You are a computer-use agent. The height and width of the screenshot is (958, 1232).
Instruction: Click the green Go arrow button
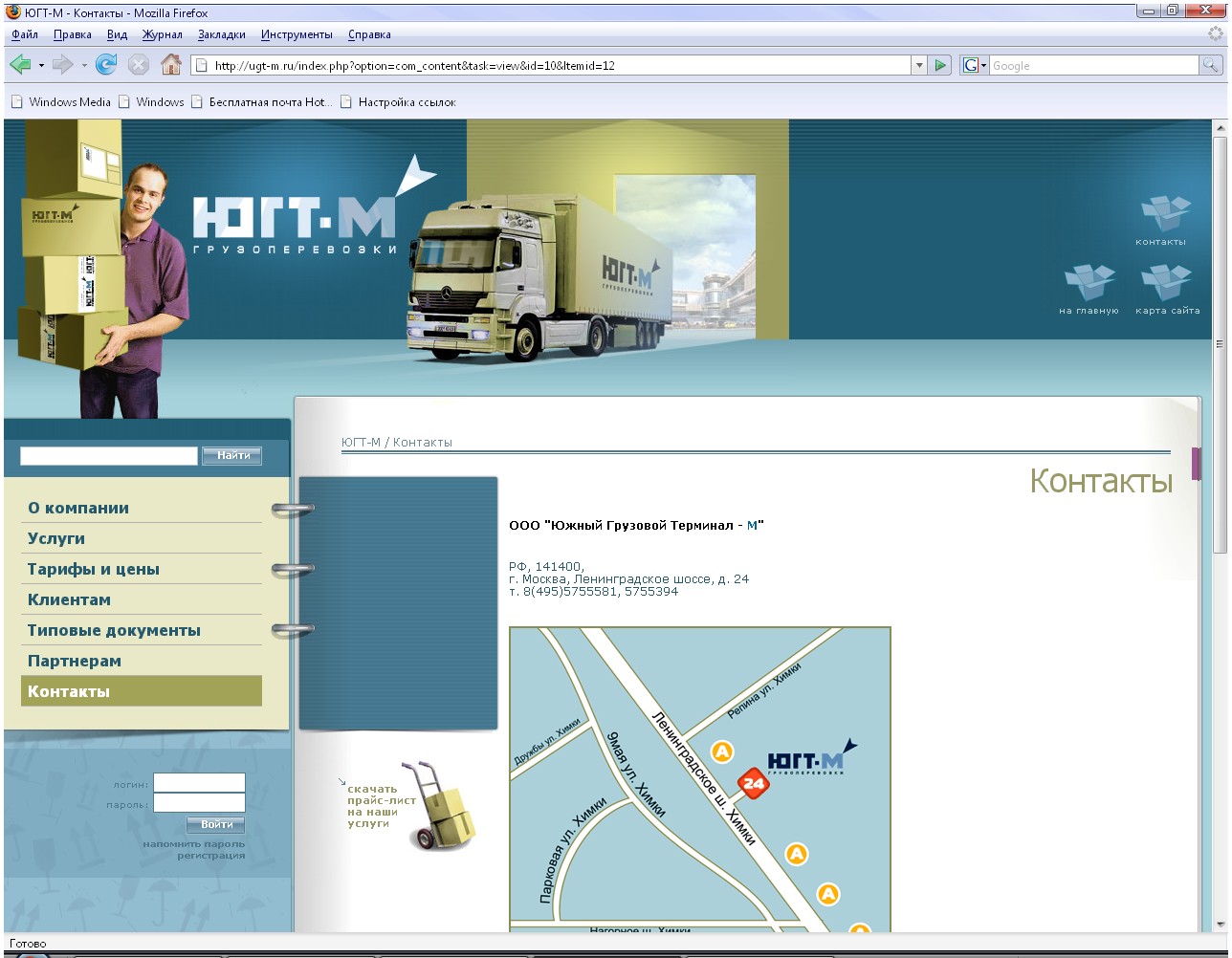point(941,65)
